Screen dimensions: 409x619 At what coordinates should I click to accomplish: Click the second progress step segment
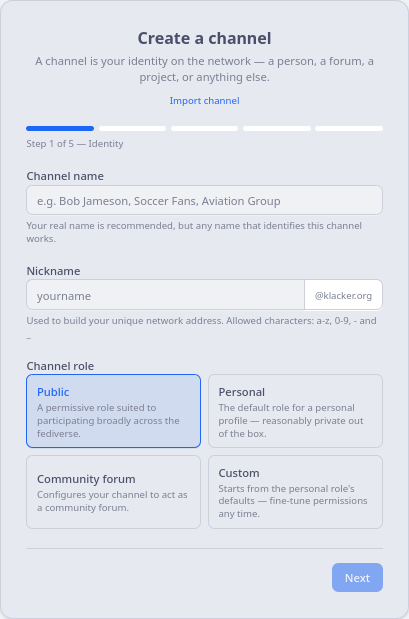133,128
